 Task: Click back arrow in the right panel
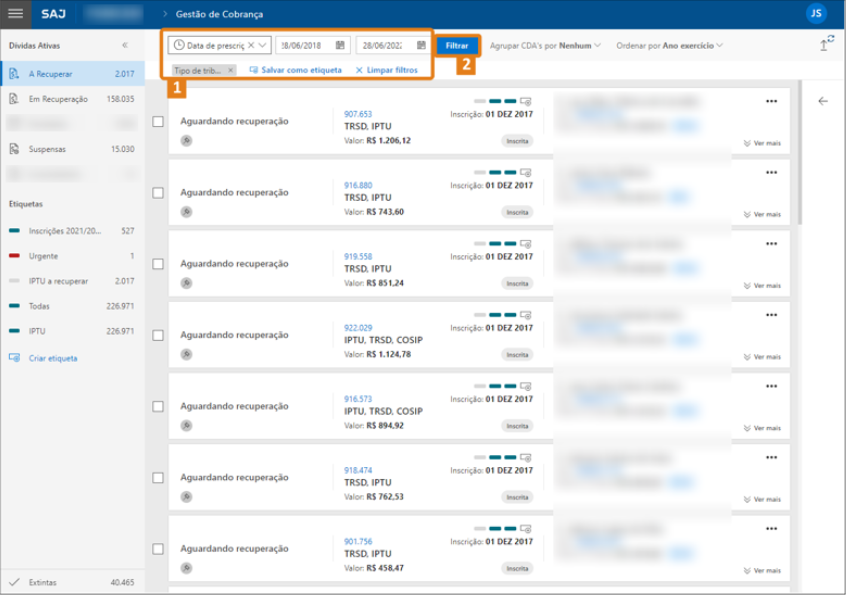coord(823,101)
